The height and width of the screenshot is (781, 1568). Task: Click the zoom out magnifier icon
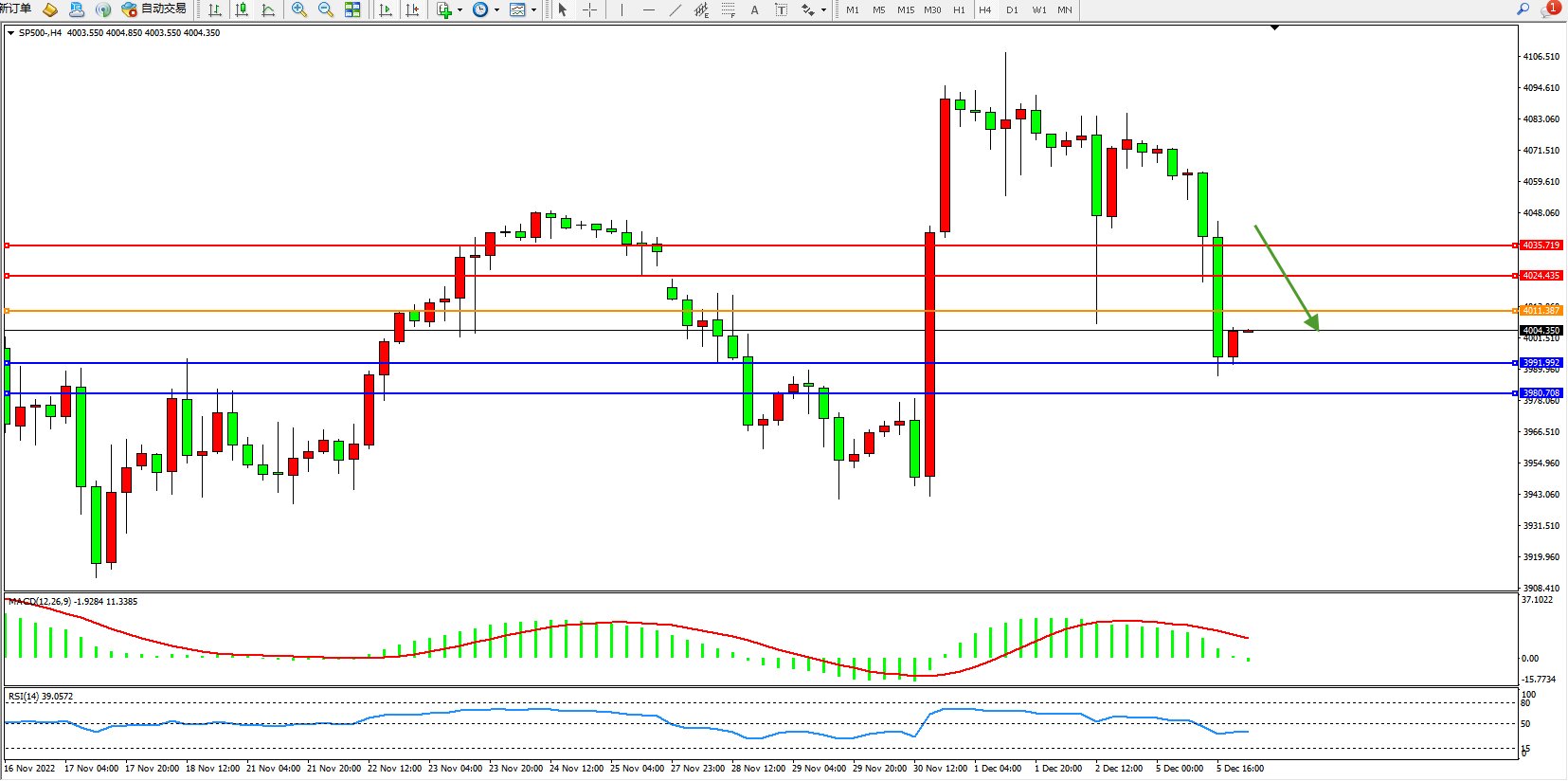[x=326, y=9]
